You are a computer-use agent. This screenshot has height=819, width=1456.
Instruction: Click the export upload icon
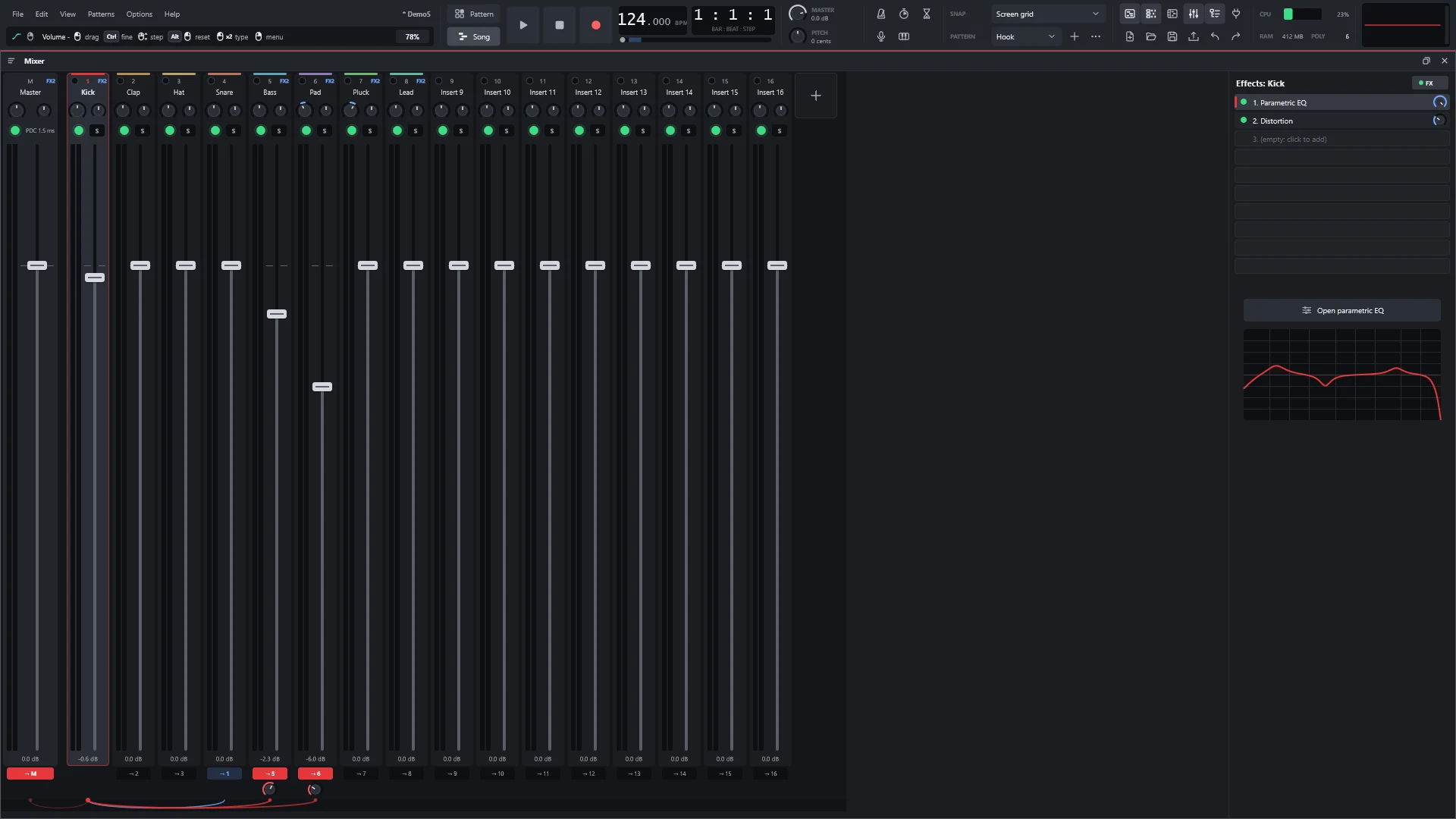[1194, 36]
